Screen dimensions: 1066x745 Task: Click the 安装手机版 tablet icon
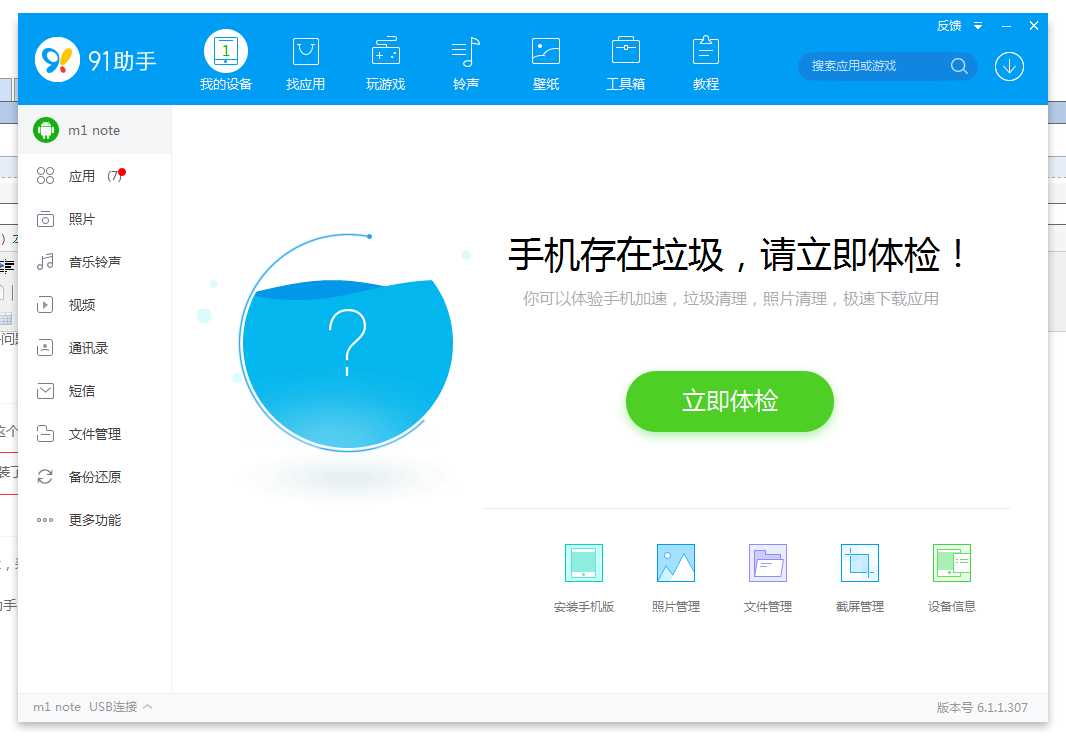[584, 563]
